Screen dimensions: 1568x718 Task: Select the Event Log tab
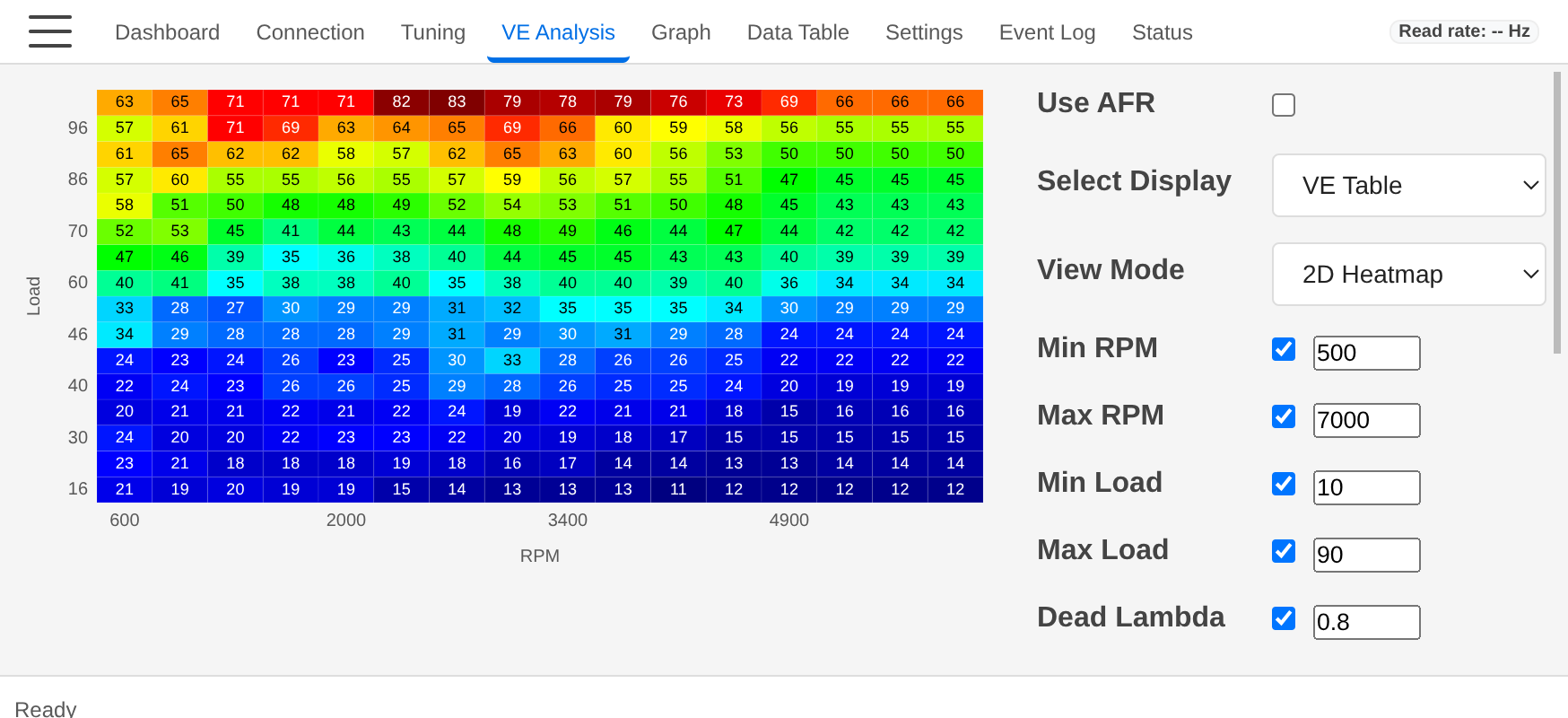(x=1047, y=32)
